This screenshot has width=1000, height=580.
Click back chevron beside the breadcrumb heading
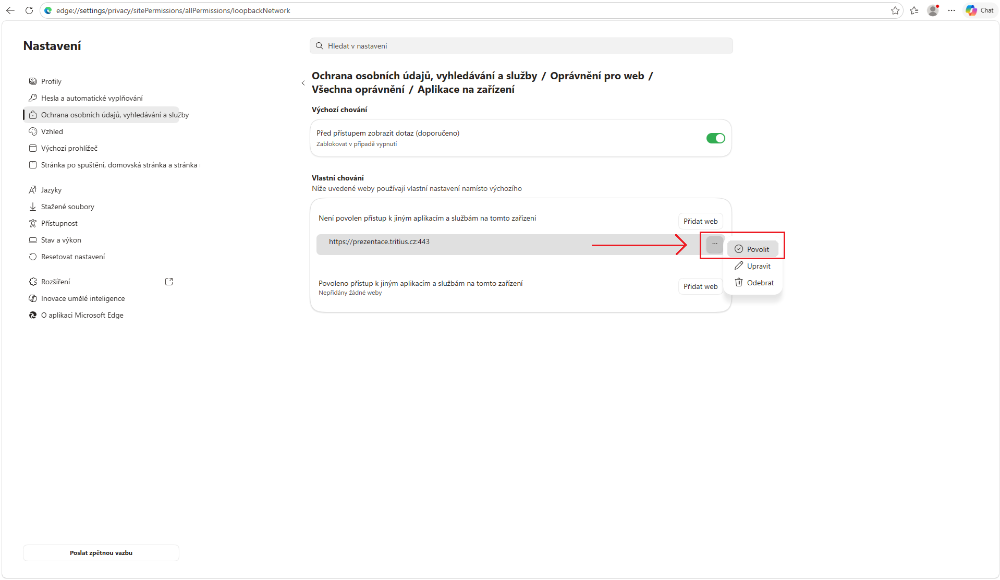point(303,83)
